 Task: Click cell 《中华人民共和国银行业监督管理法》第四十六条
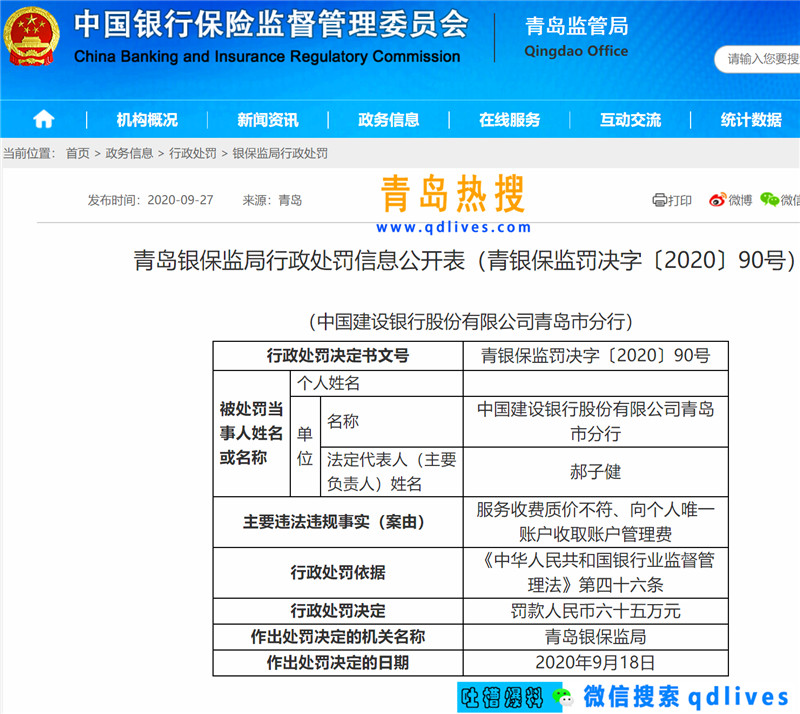(x=595, y=573)
